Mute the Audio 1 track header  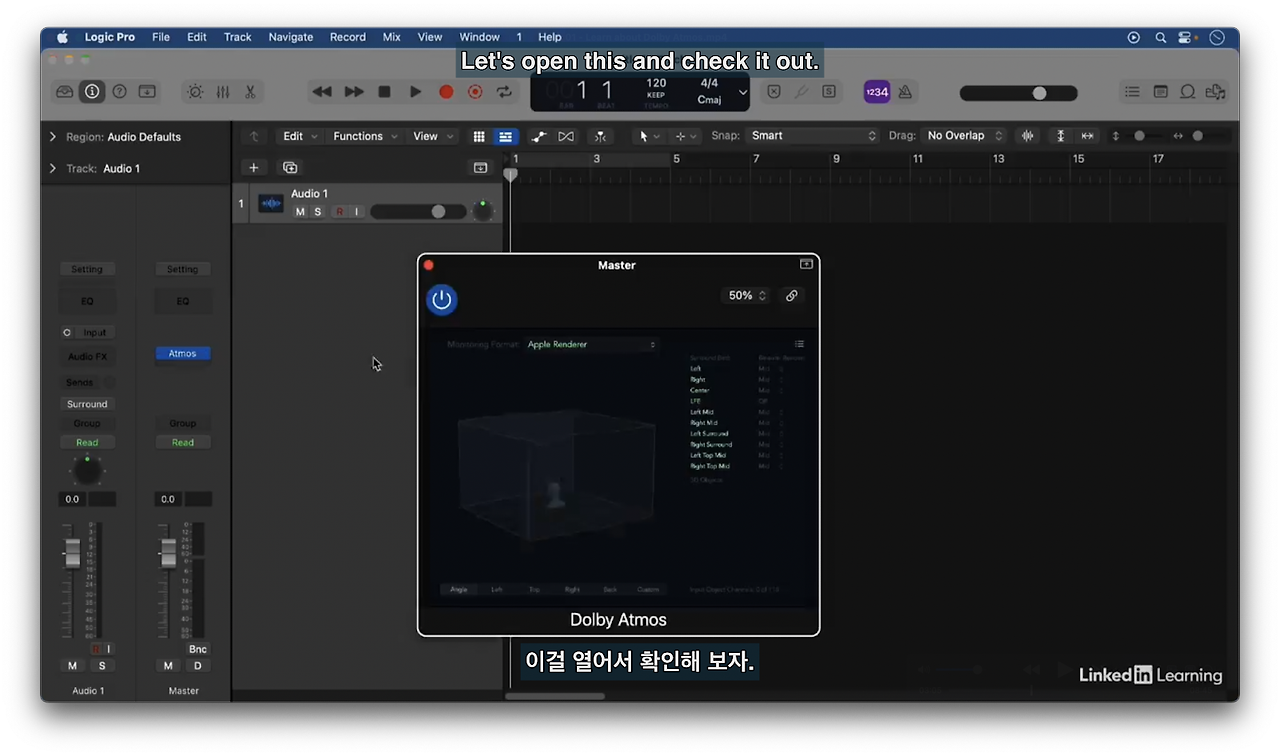point(300,212)
